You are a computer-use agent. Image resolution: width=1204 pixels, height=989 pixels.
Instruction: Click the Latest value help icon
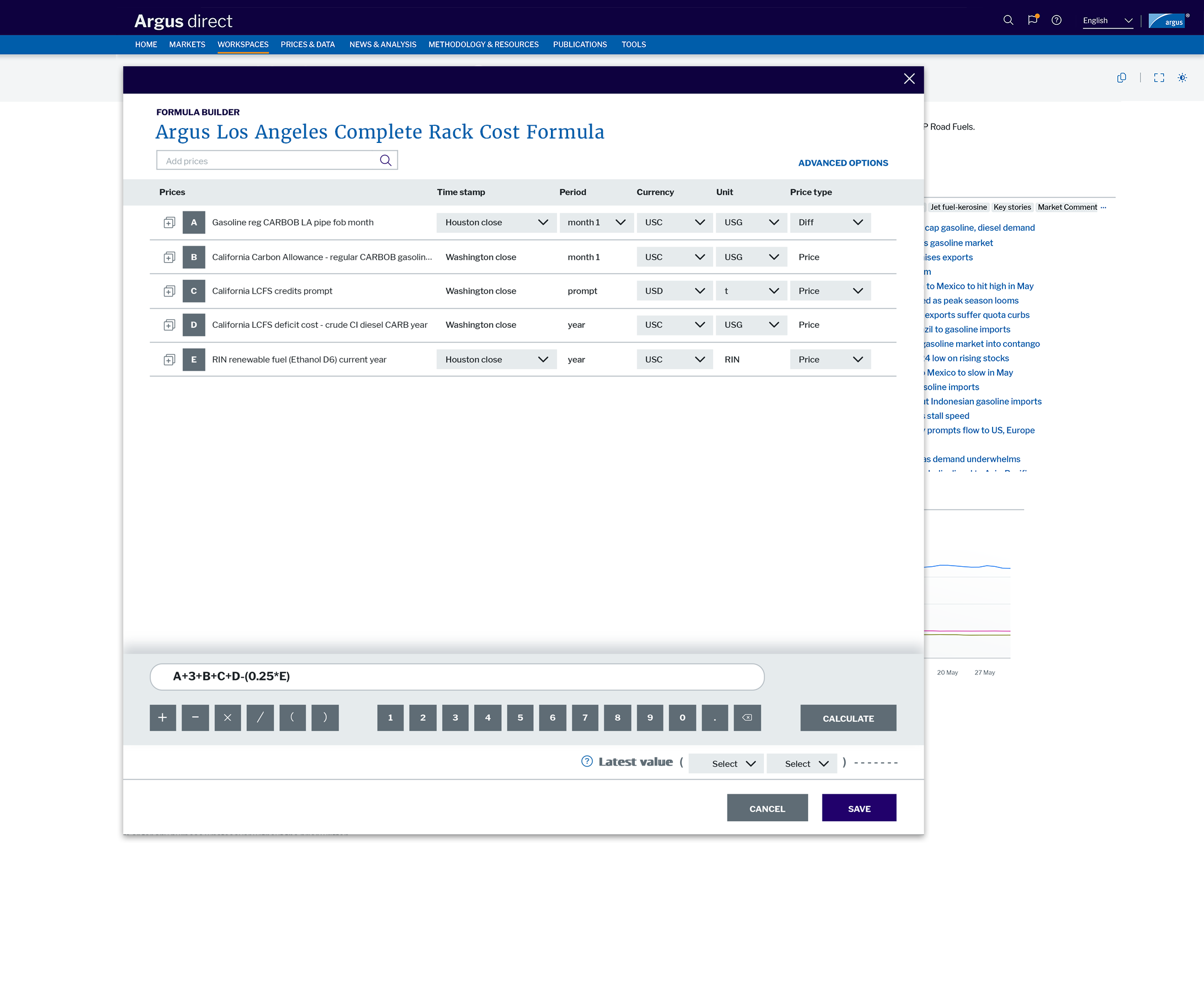pyautogui.click(x=586, y=762)
